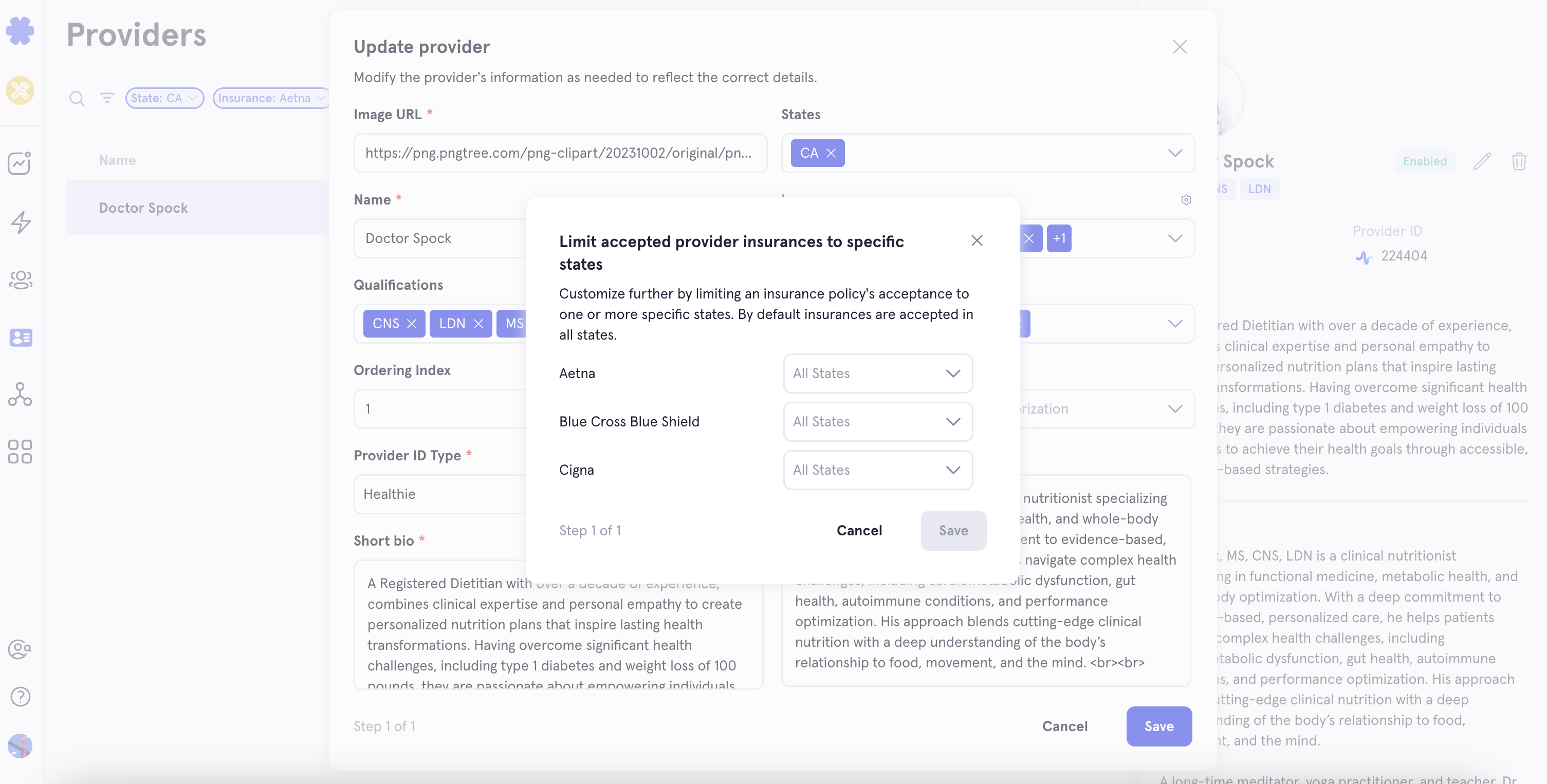1547x784 pixels.
Task: Open the apps grid sidebar icon
Action: pyautogui.click(x=20, y=452)
